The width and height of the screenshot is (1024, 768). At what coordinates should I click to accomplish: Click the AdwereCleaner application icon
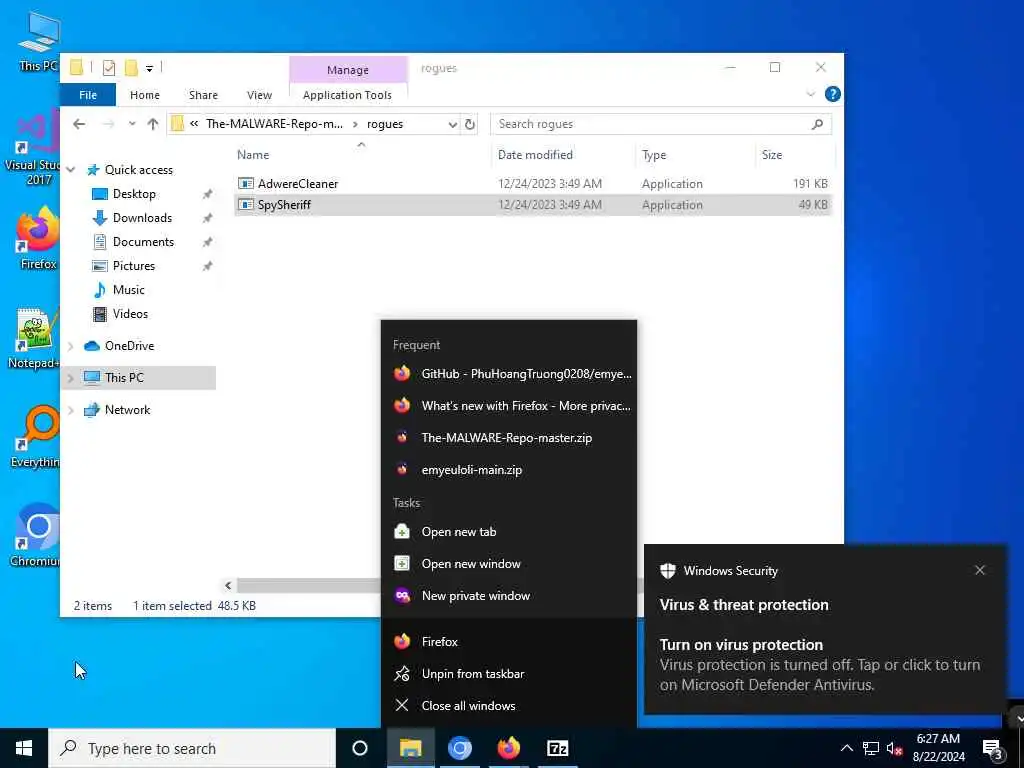coord(246,184)
